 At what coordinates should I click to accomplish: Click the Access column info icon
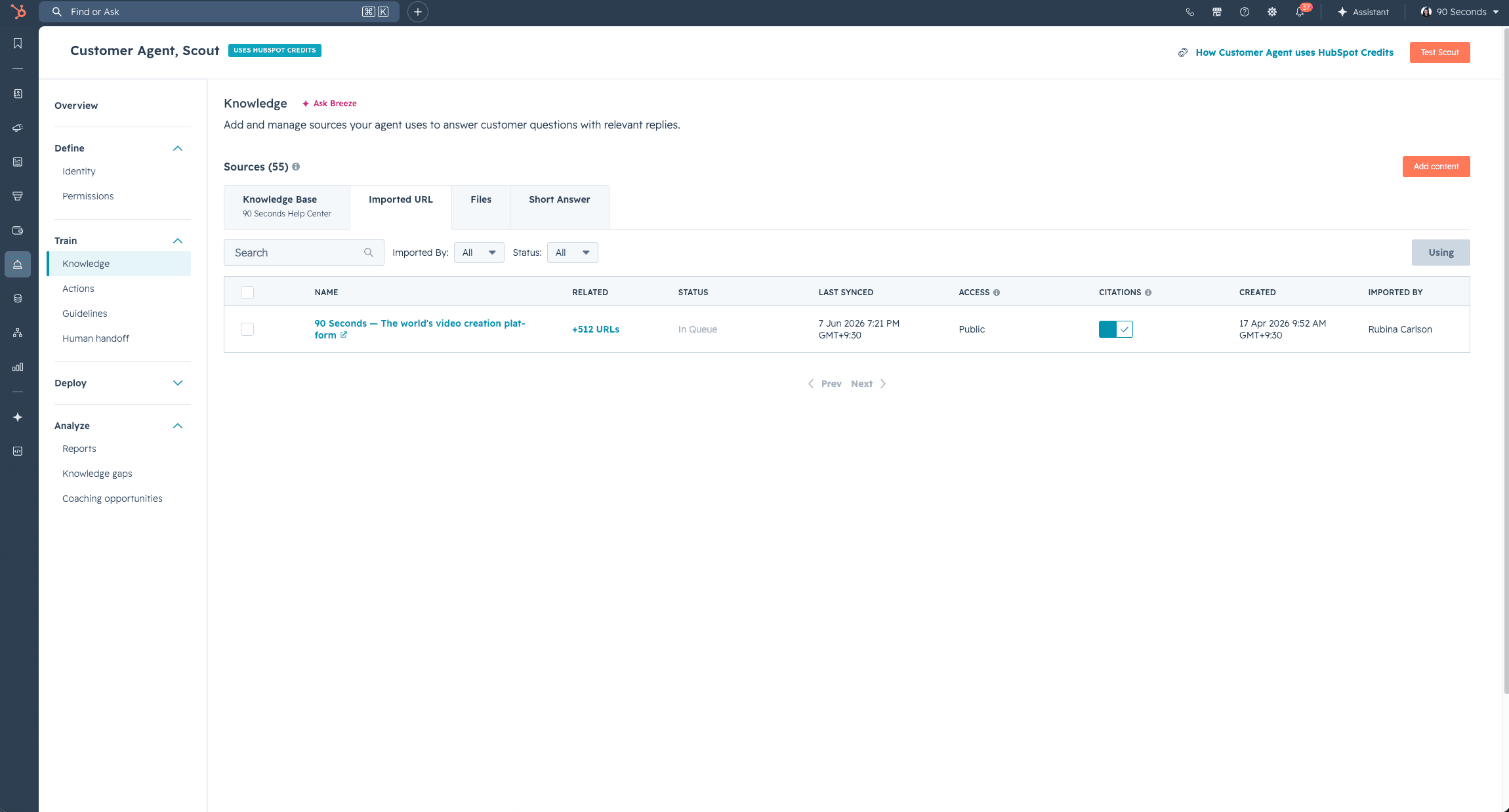coord(997,293)
